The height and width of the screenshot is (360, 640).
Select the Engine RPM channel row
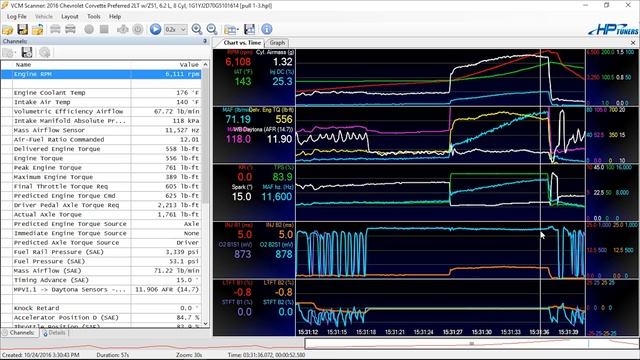coord(101,74)
